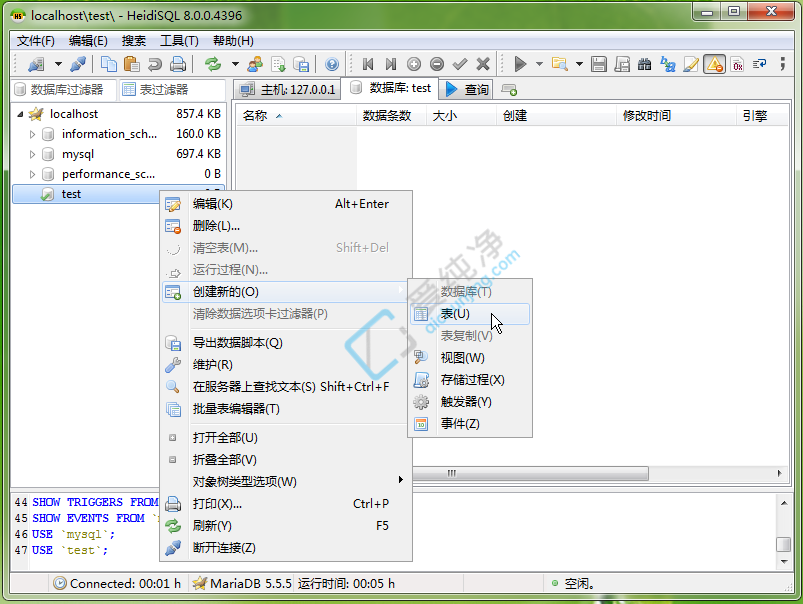Open the 搜索 menu
Screen dimensions: 803x604
[x=134, y=41]
